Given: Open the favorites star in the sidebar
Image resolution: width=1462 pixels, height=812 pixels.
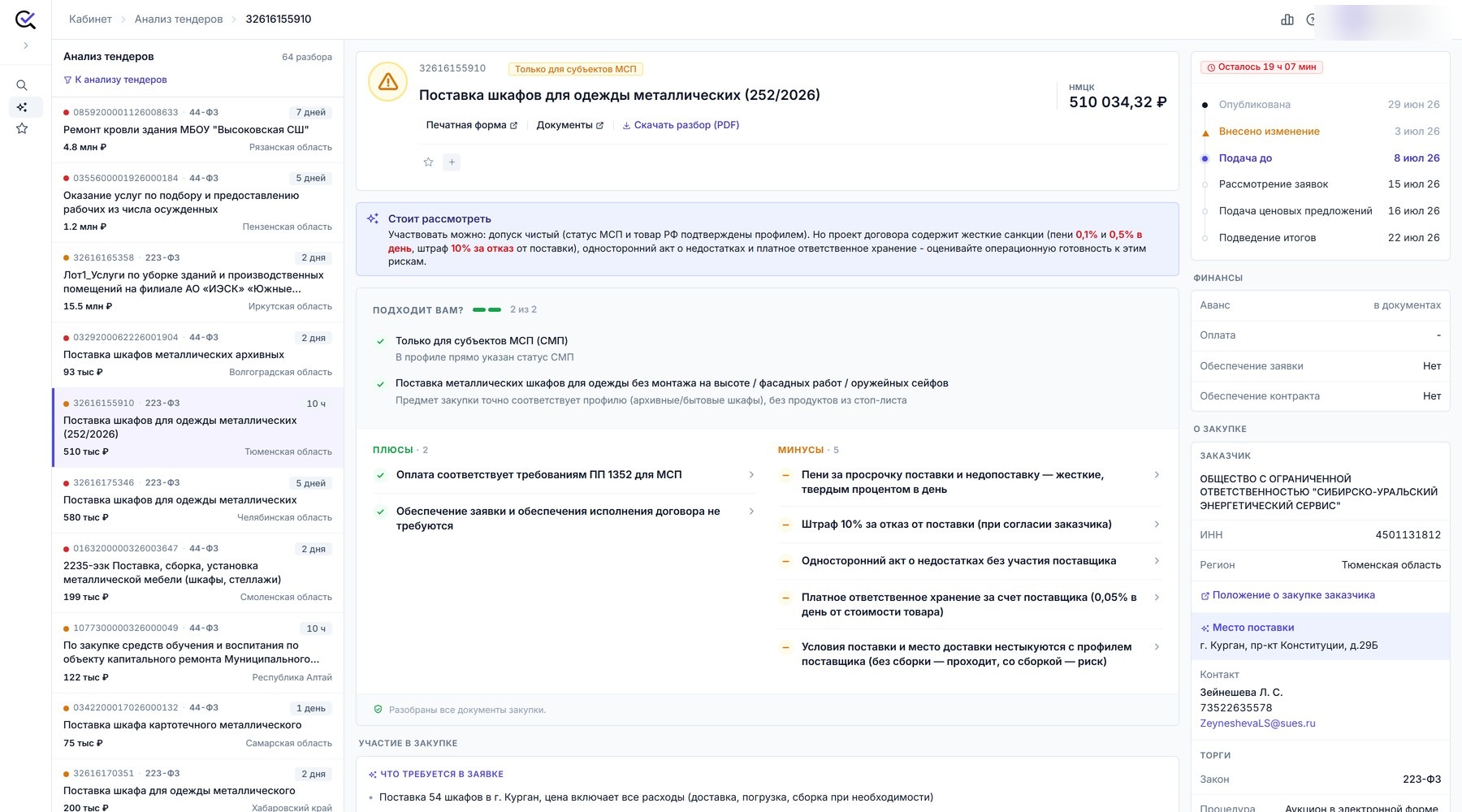Looking at the screenshot, I should pyautogui.click(x=22, y=128).
